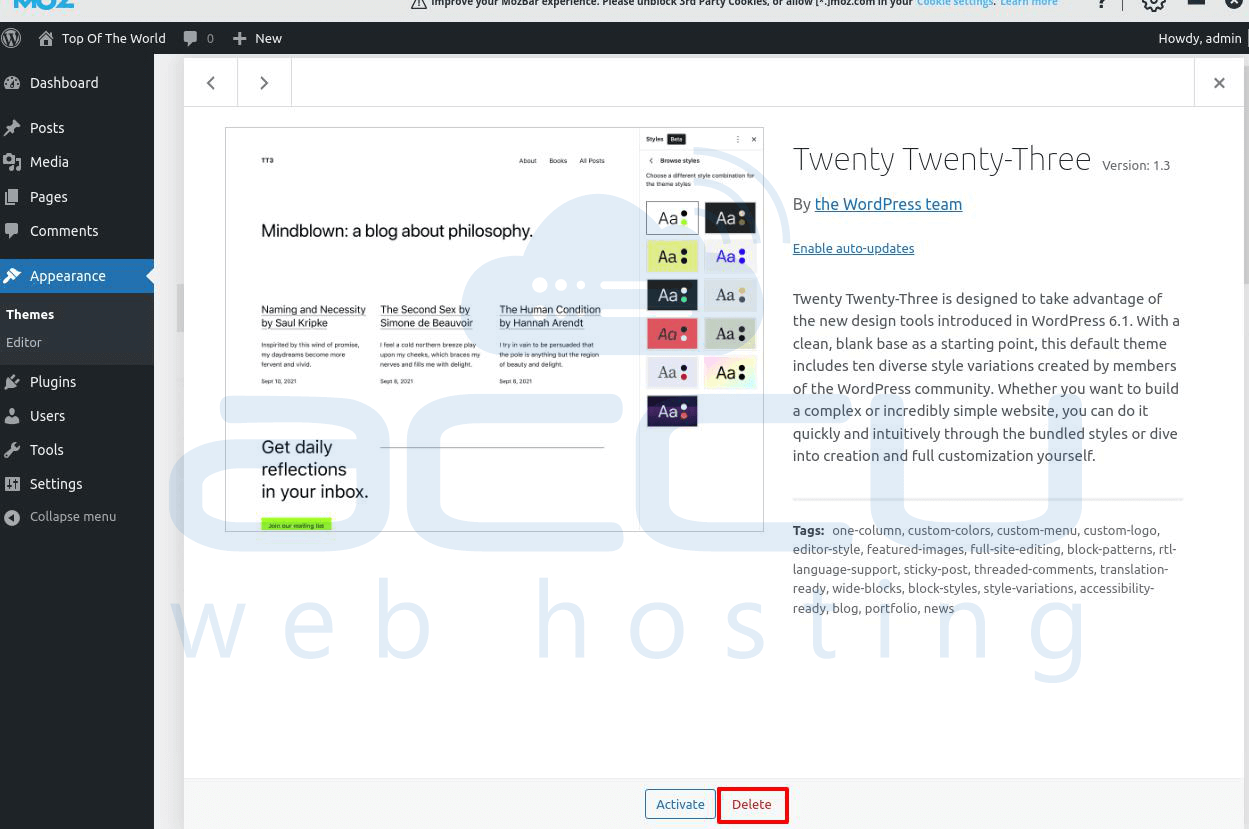This screenshot has width=1249, height=829.
Task: Click the Tags: label
Action: pyautogui.click(x=809, y=531)
